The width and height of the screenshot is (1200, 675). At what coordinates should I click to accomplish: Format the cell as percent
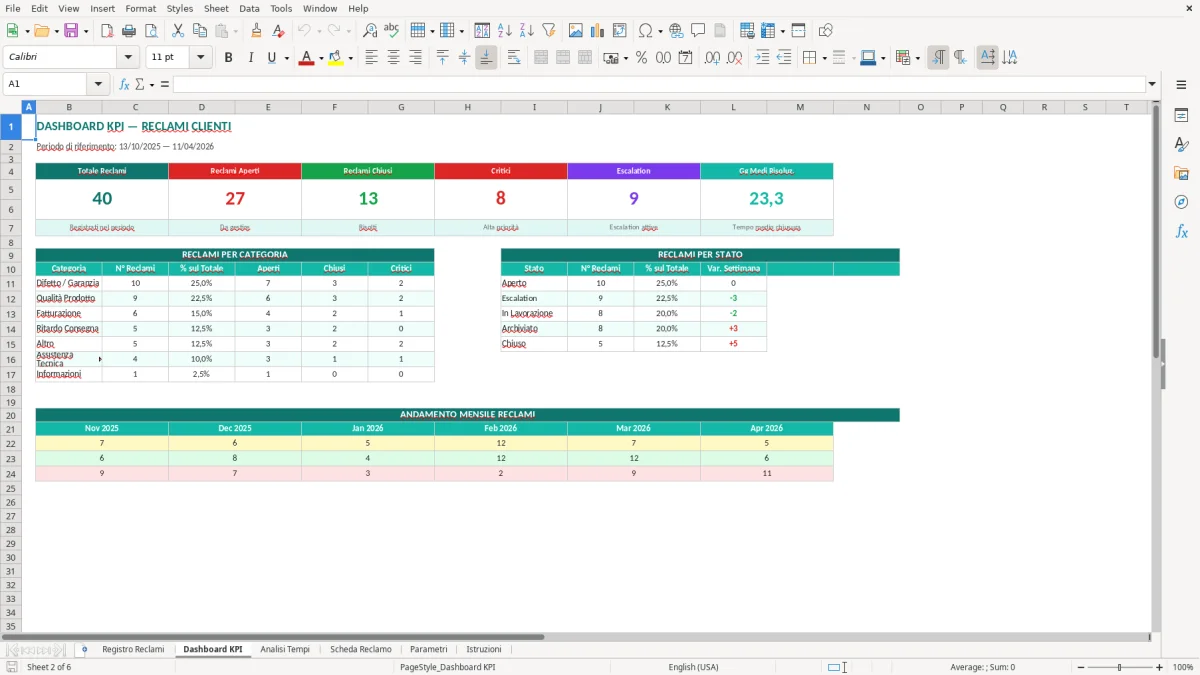point(641,58)
